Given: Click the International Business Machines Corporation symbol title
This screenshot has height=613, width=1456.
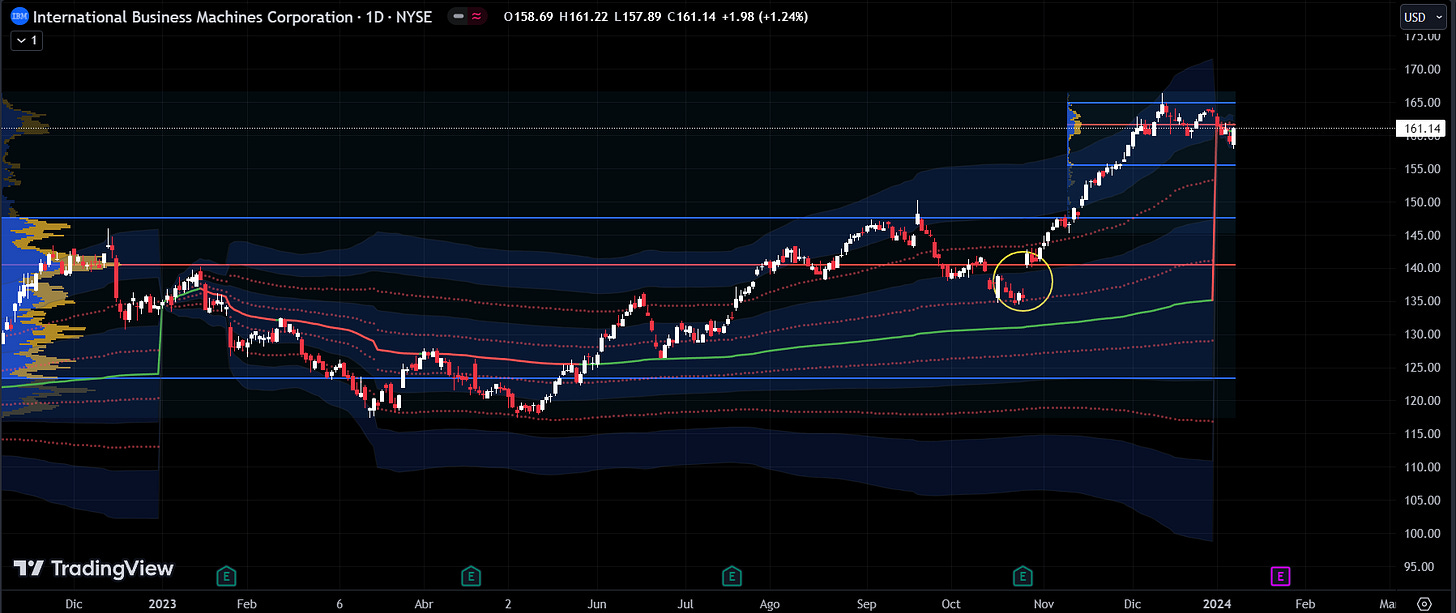Looking at the screenshot, I should 193,17.
